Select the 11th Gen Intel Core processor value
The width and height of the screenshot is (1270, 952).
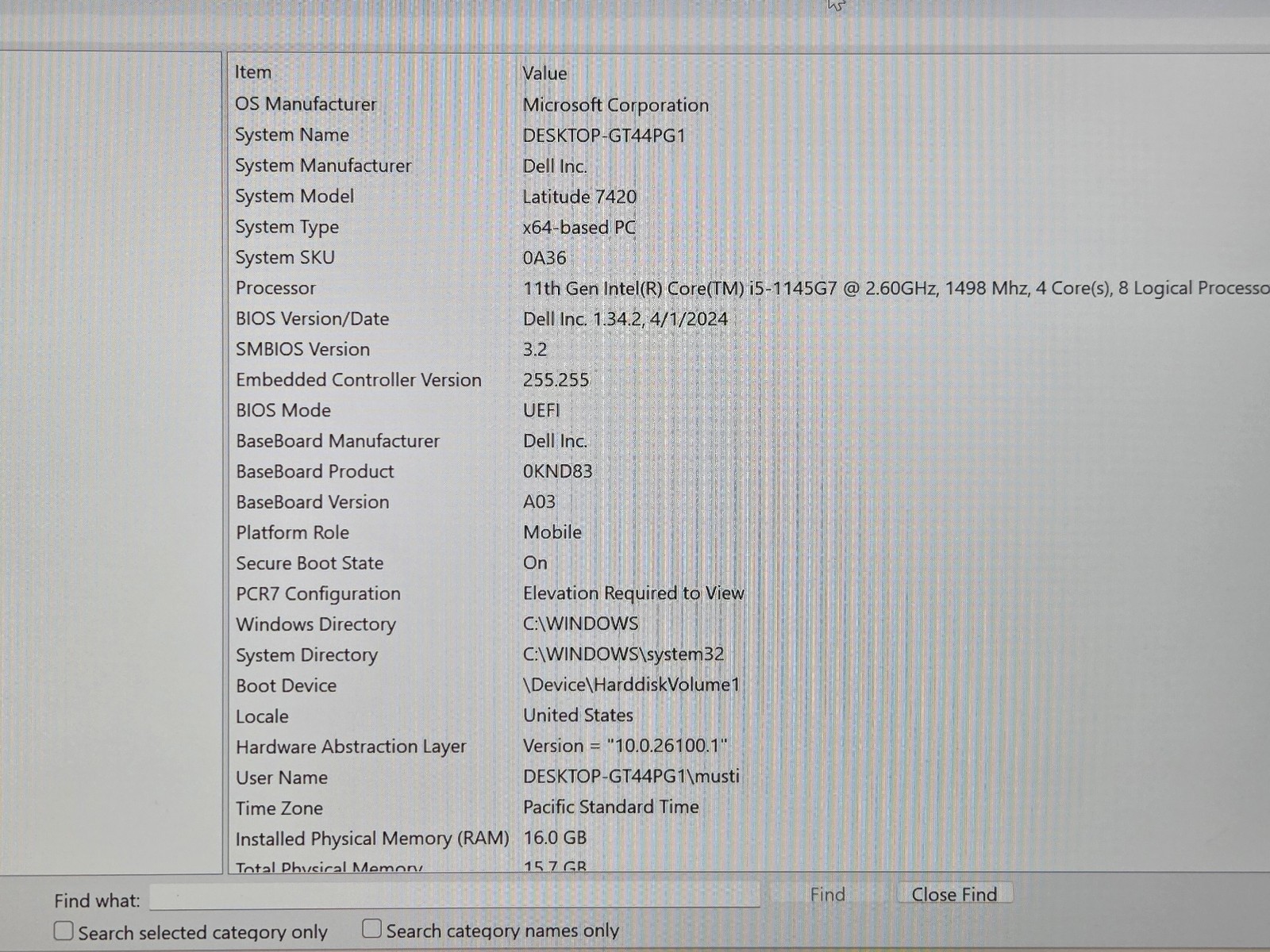[896, 288]
